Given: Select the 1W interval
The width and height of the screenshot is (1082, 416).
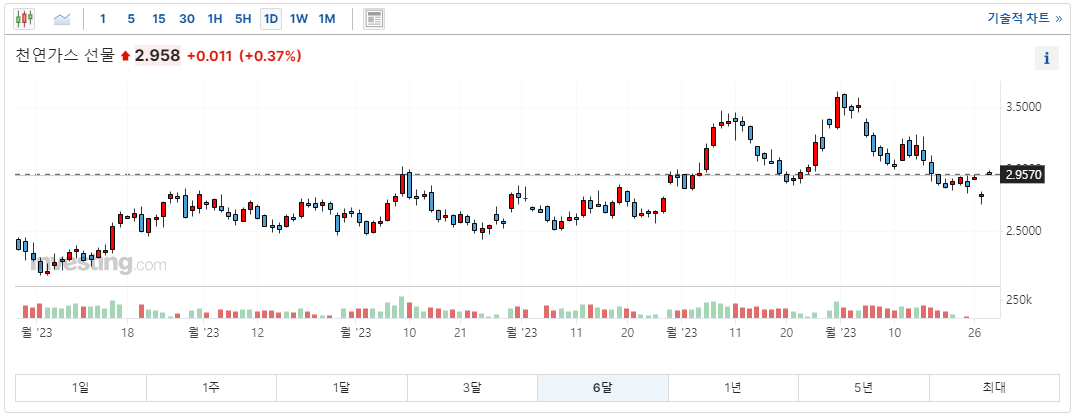Looking at the screenshot, I should click(299, 19).
